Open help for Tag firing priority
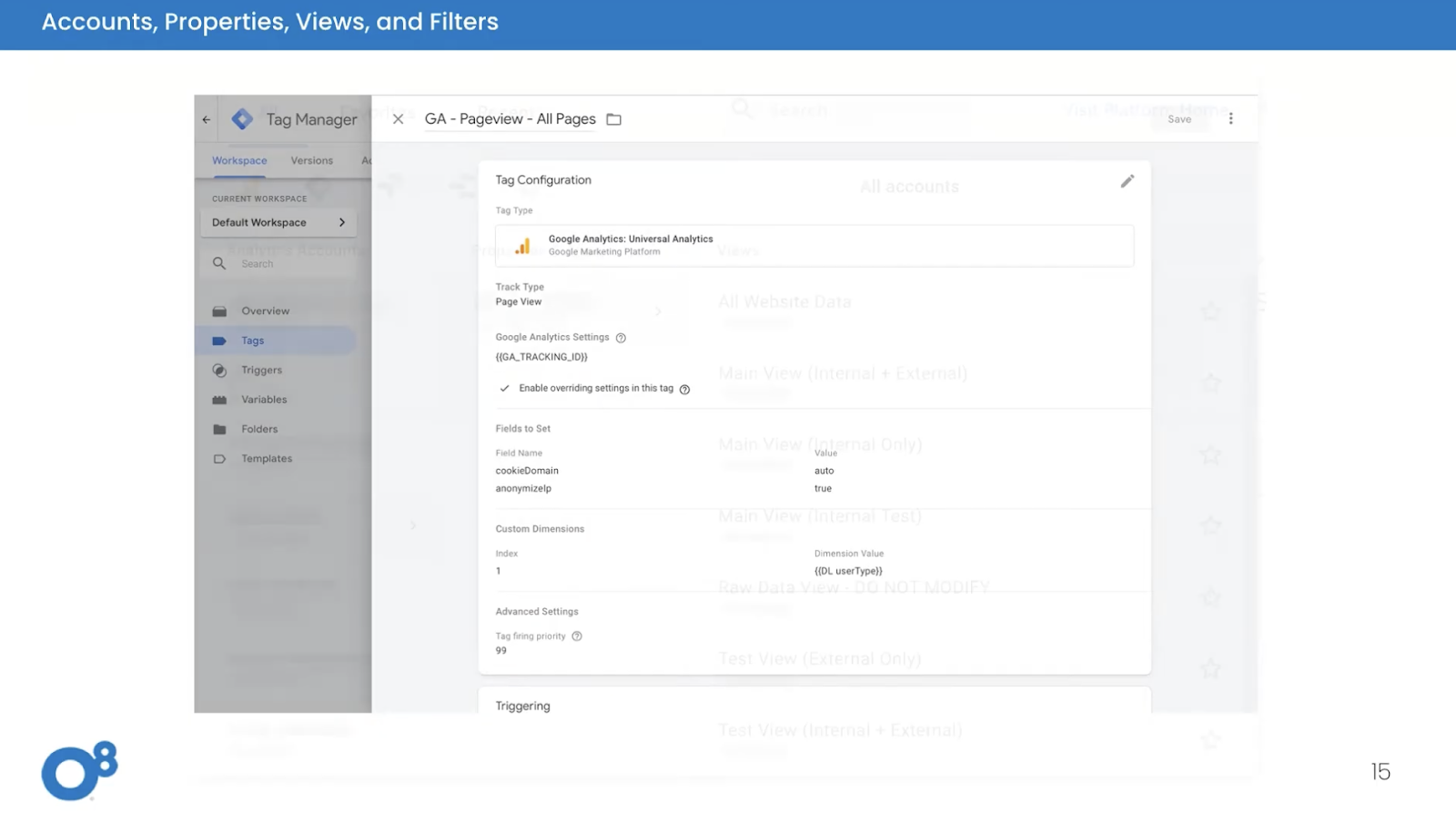Viewport: 1456px width, 814px height. click(577, 636)
